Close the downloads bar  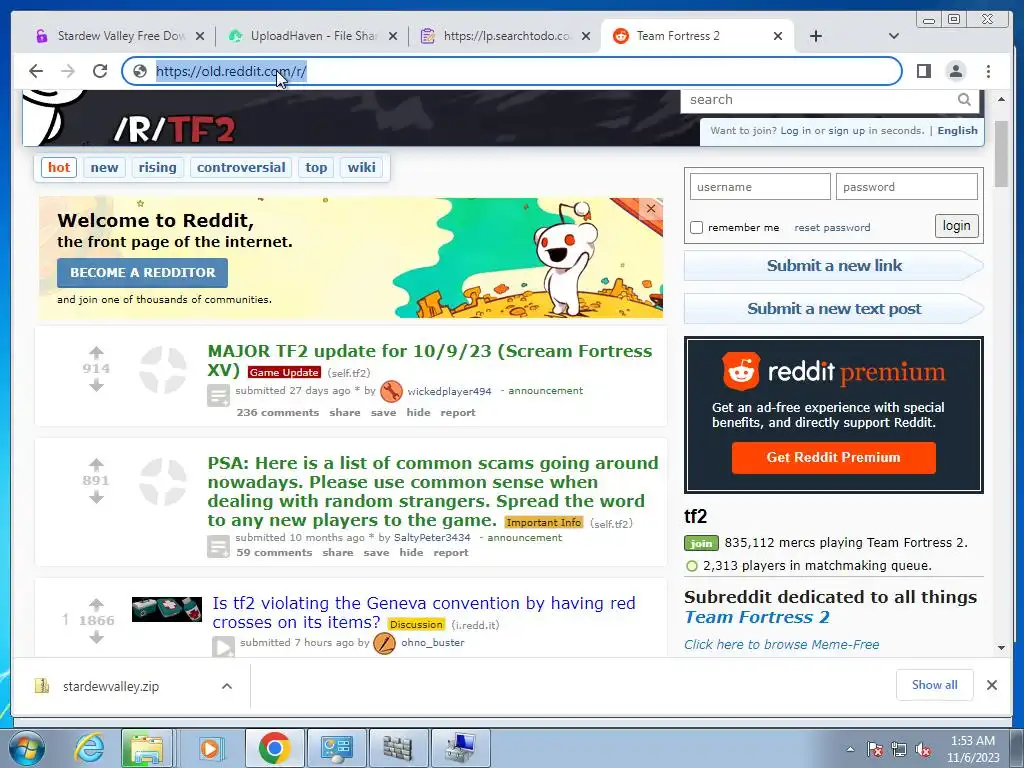[991, 685]
